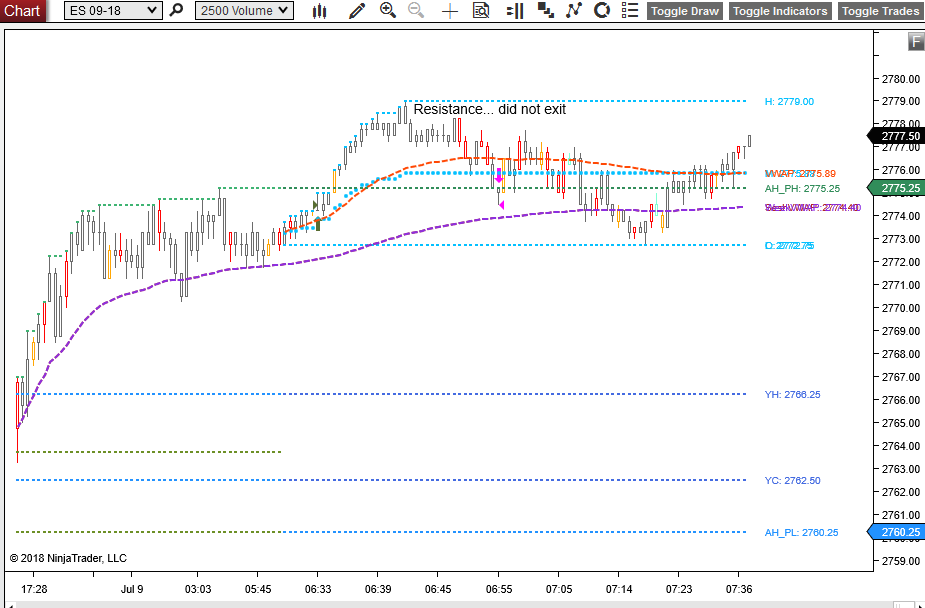
Task: Open the ES 09-18 instrument dropdown
Action: (113, 11)
